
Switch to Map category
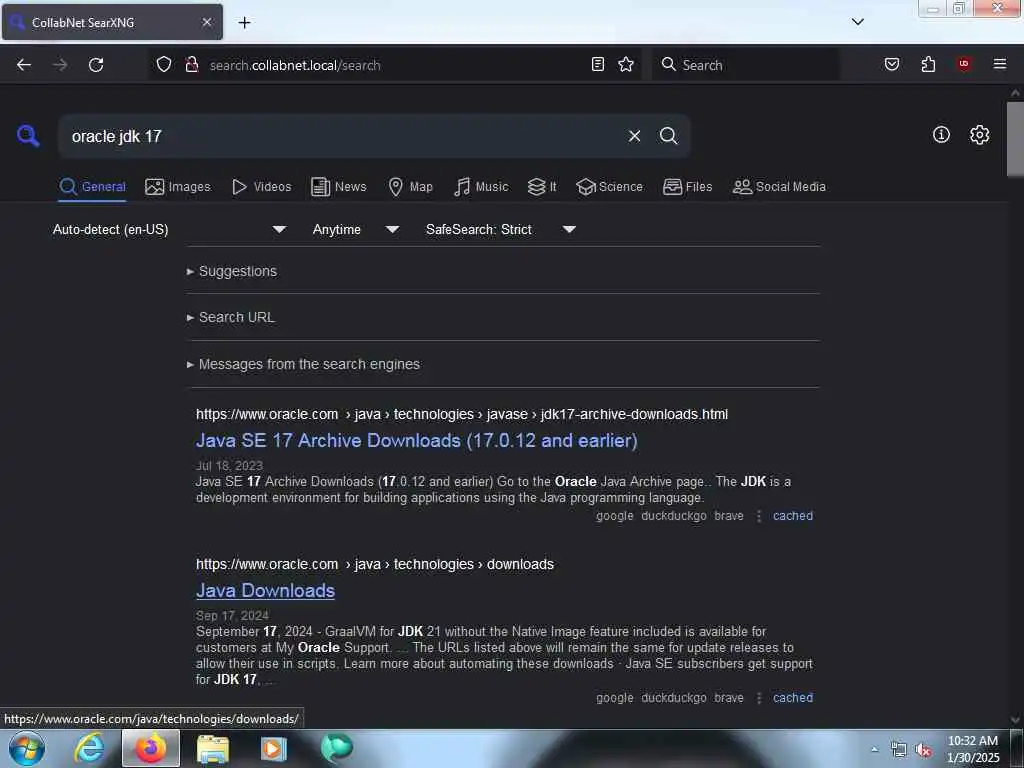click(x=410, y=187)
